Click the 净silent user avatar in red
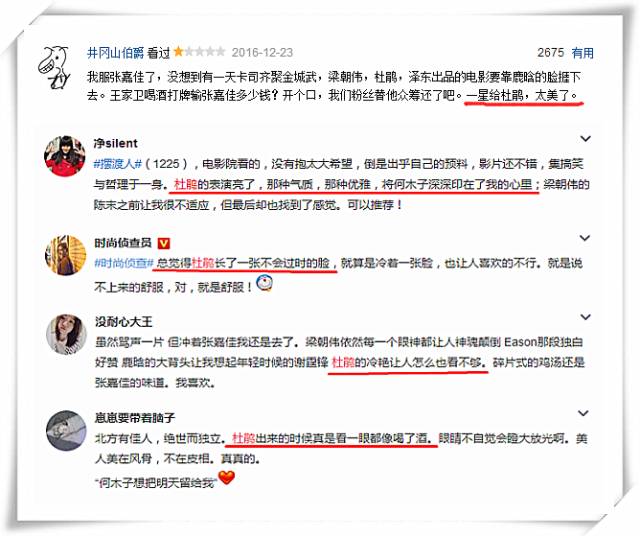The image size is (640, 536). click(x=65, y=156)
